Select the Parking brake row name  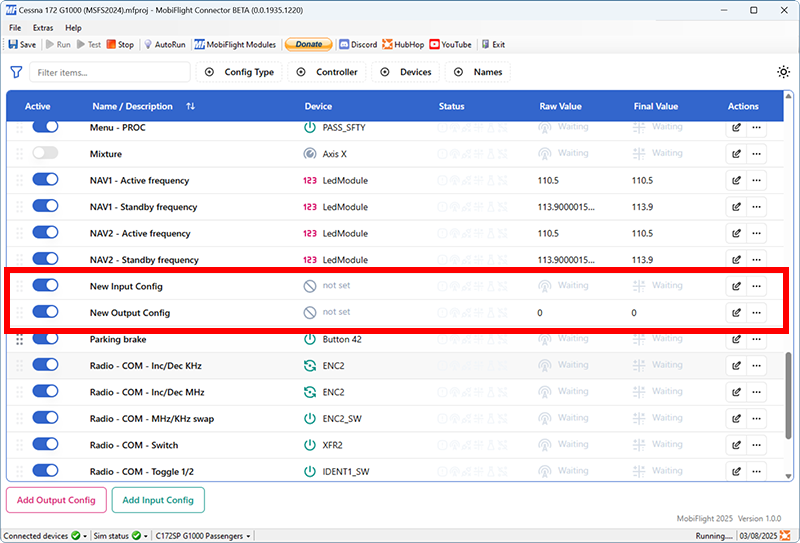click(118, 339)
